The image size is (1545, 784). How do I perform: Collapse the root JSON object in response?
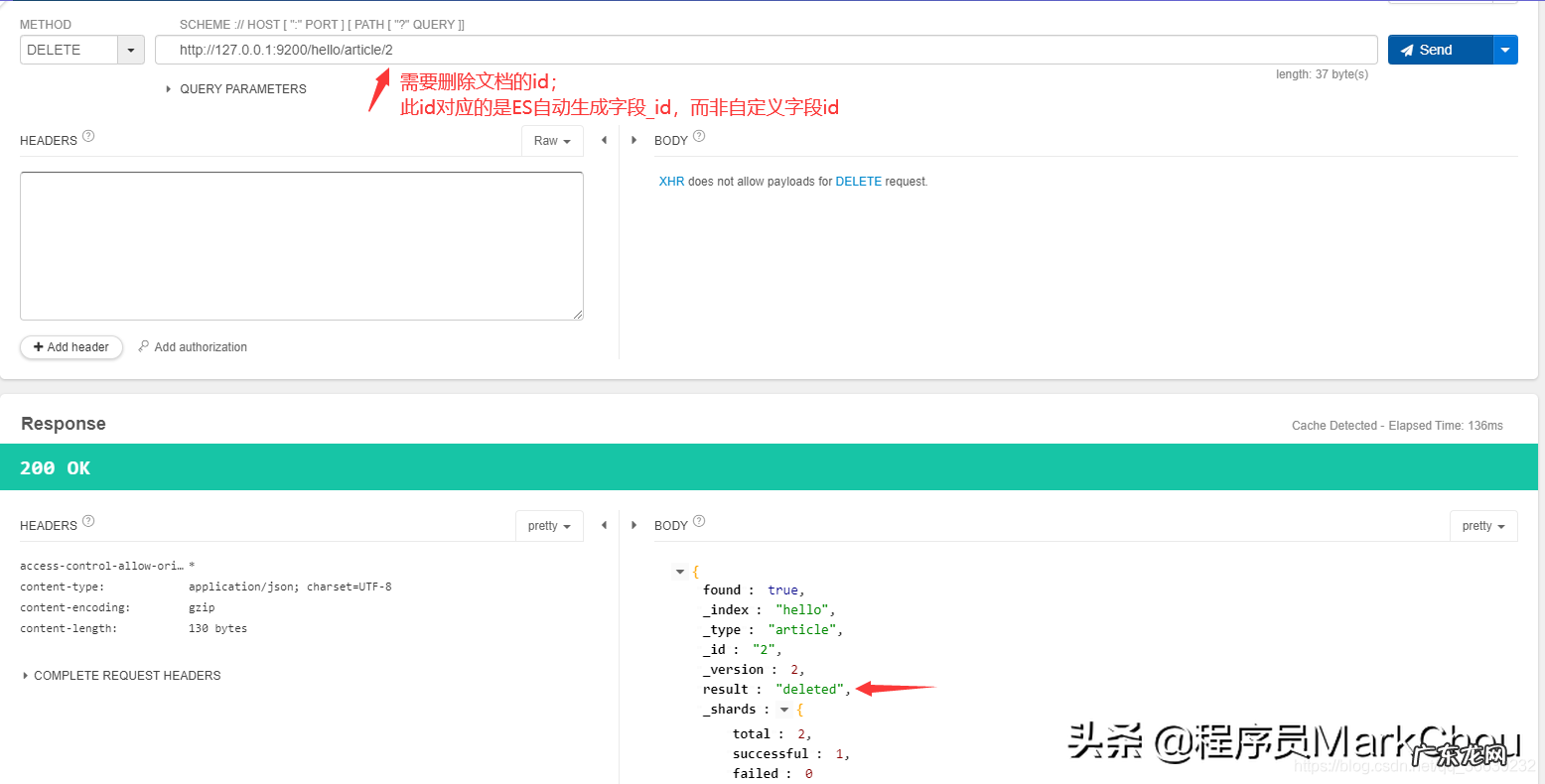click(680, 572)
